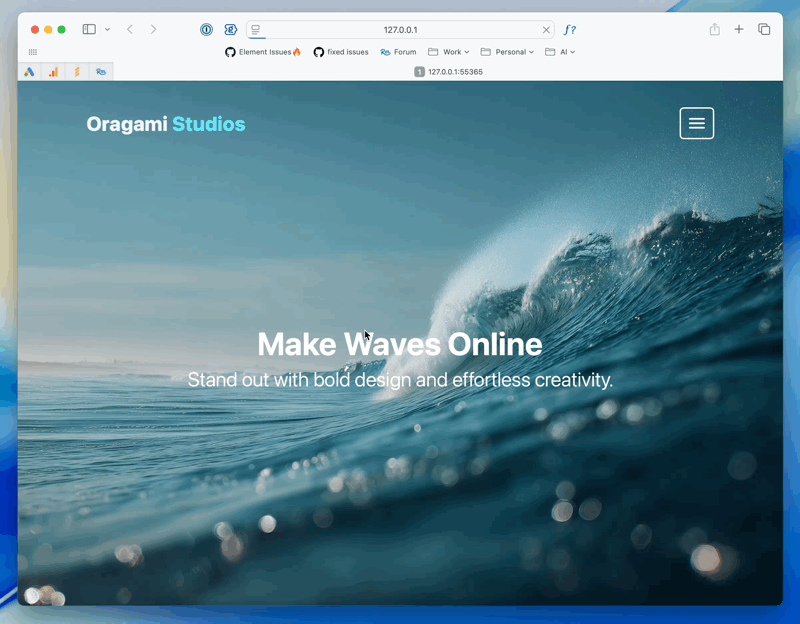Open Element Issues bookmark
The height and width of the screenshot is (624, 800).
click(x=263, y=52)
